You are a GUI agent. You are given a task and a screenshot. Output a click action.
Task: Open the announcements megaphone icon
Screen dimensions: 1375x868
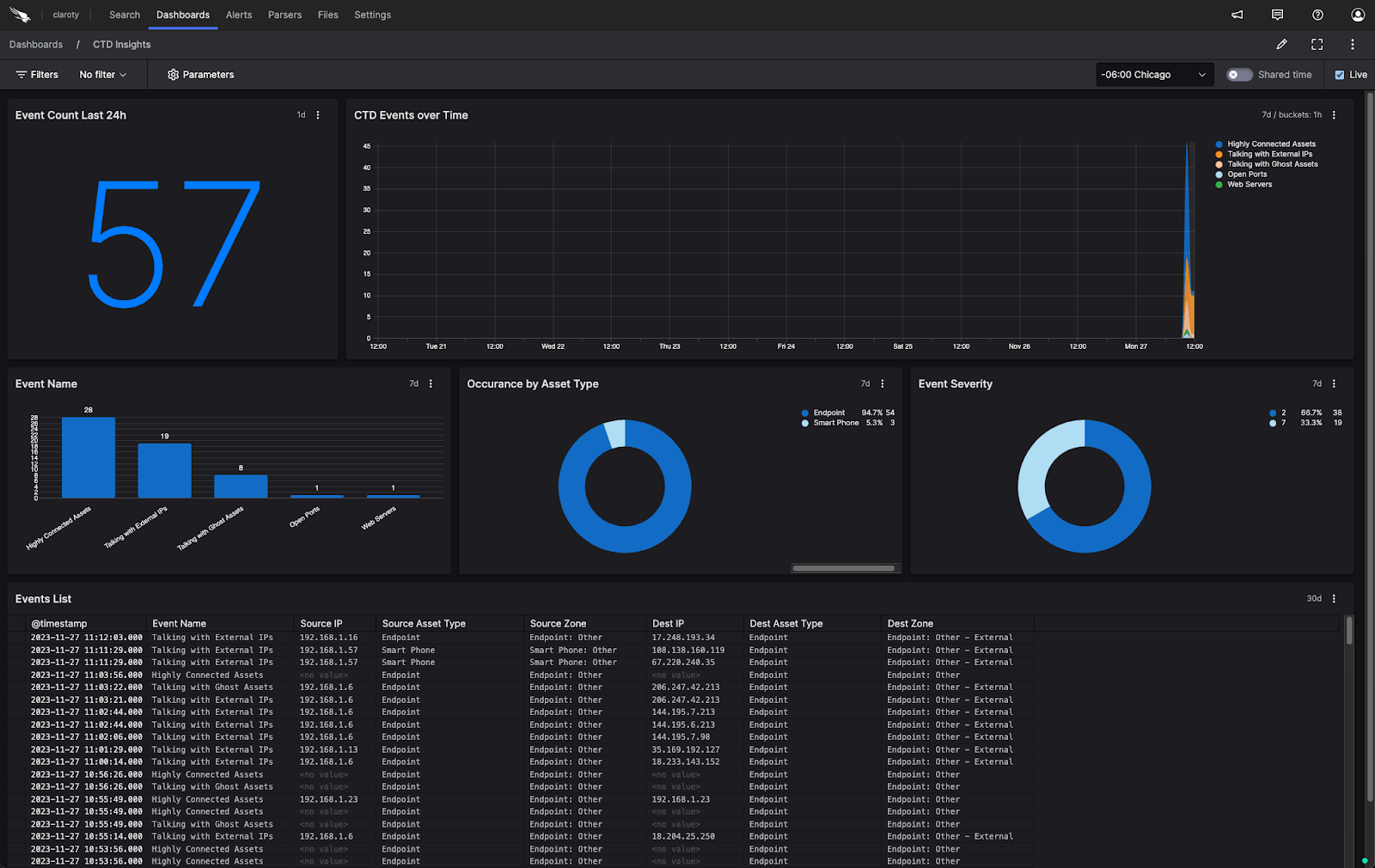(x=1237, y=15)
